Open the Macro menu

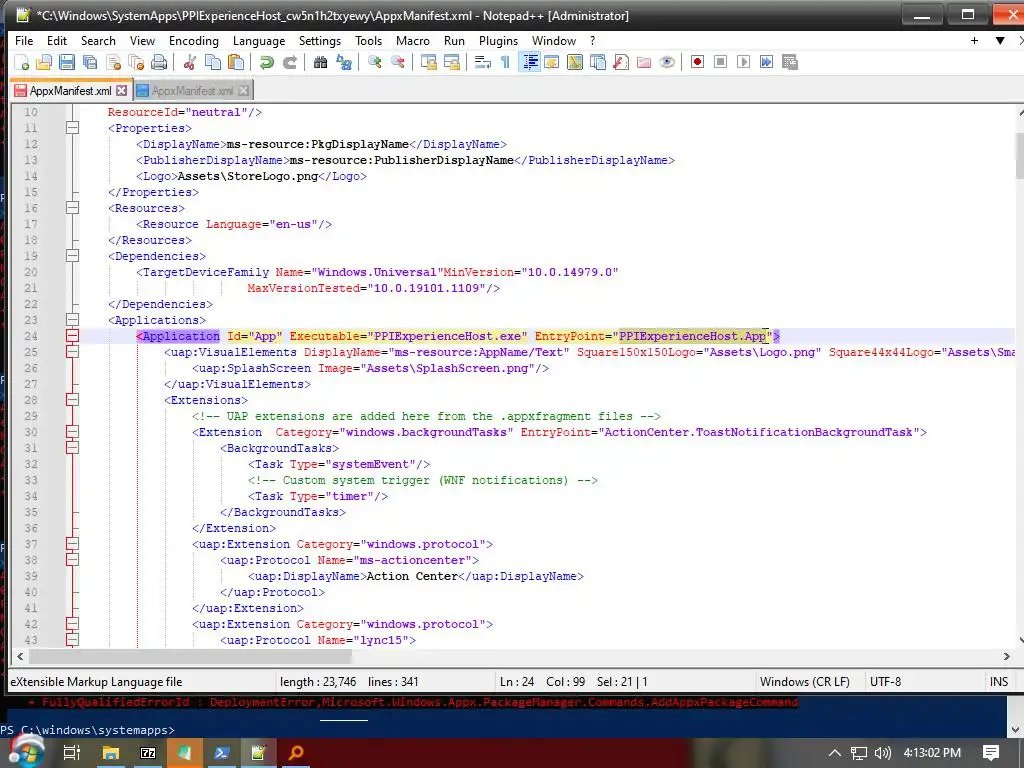click(413, 40)
